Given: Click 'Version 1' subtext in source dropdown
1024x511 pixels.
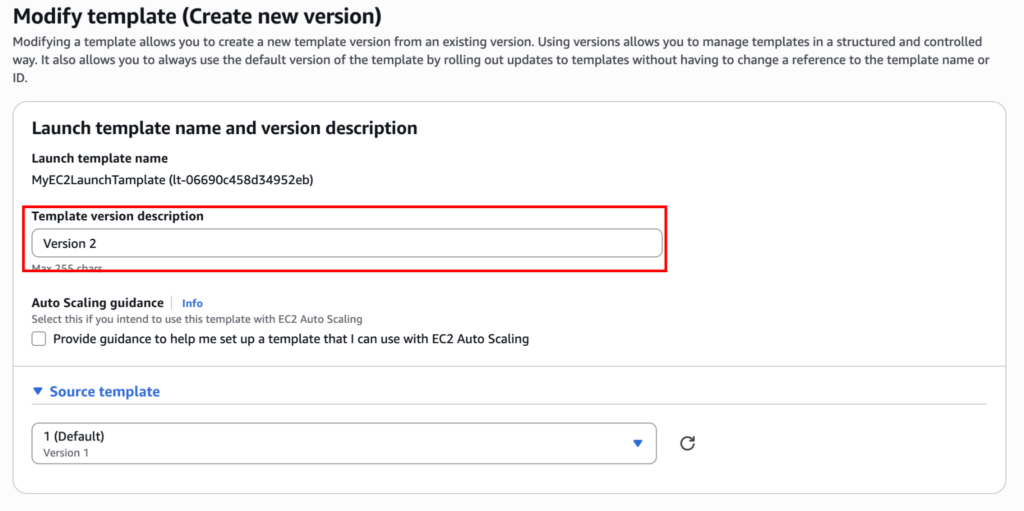Looking at the screenshot, I should click(x=66, y=453).
